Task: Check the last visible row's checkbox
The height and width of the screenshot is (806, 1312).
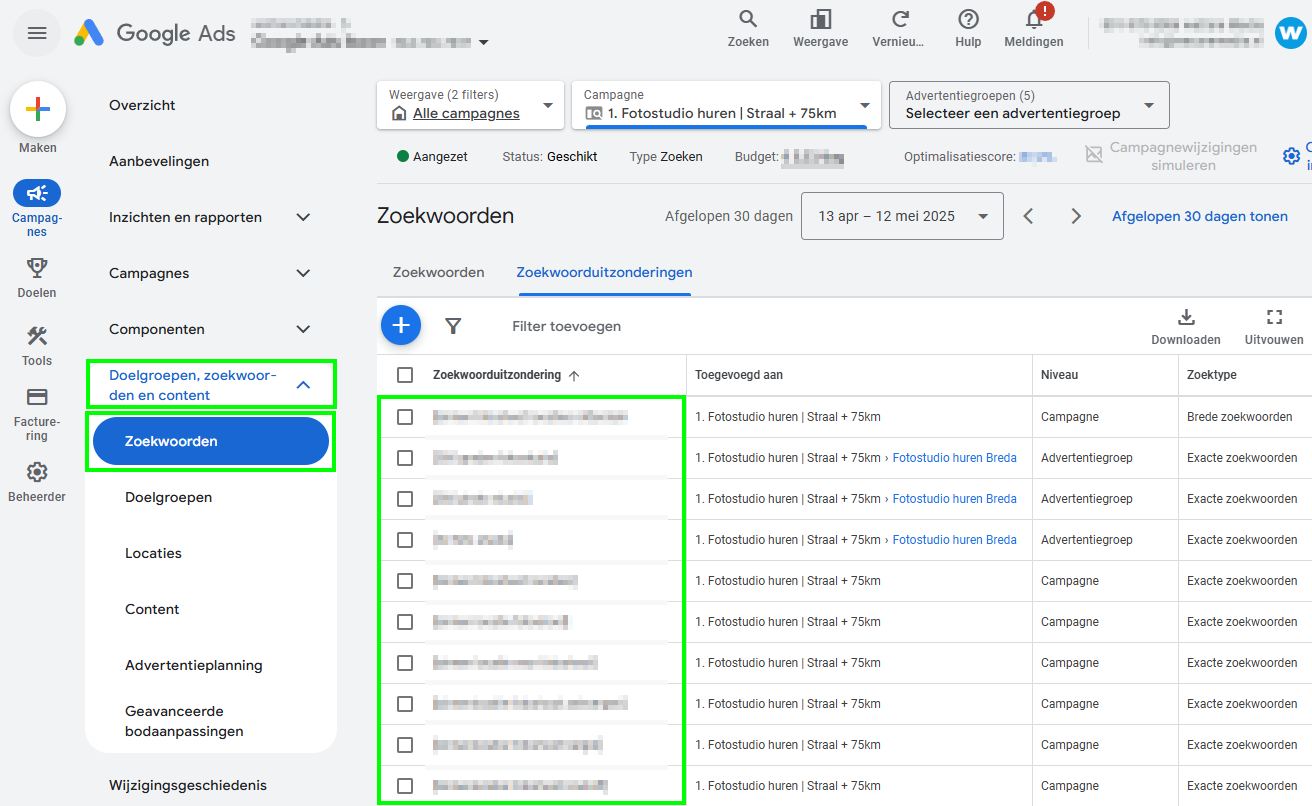Action: pyautogui.click(x=405, y=786)
